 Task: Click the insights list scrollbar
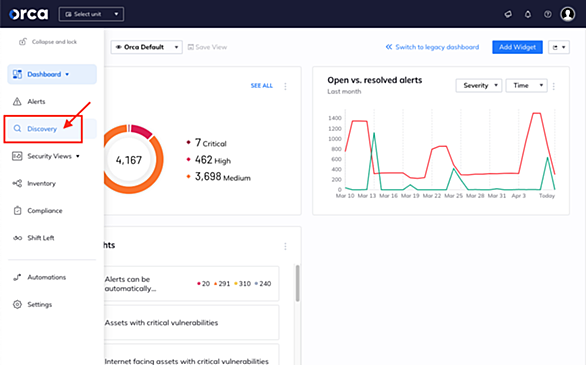click(297, 283)
